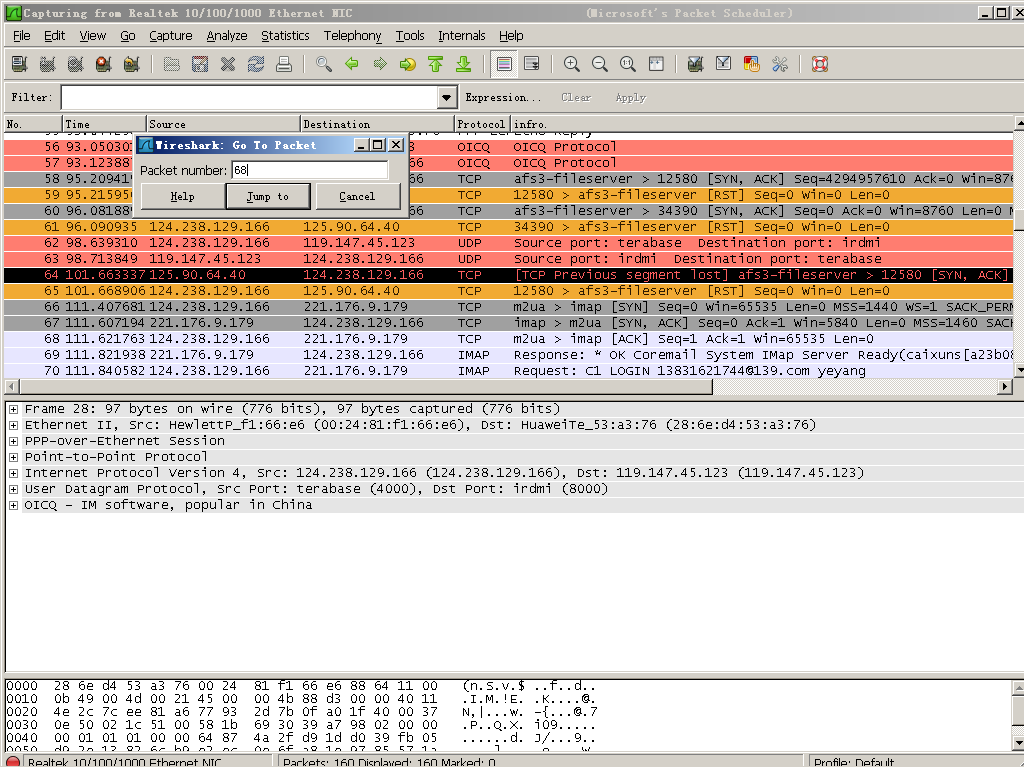Expand PPP-over-Ethernet Session node

[x=13, y=441]
